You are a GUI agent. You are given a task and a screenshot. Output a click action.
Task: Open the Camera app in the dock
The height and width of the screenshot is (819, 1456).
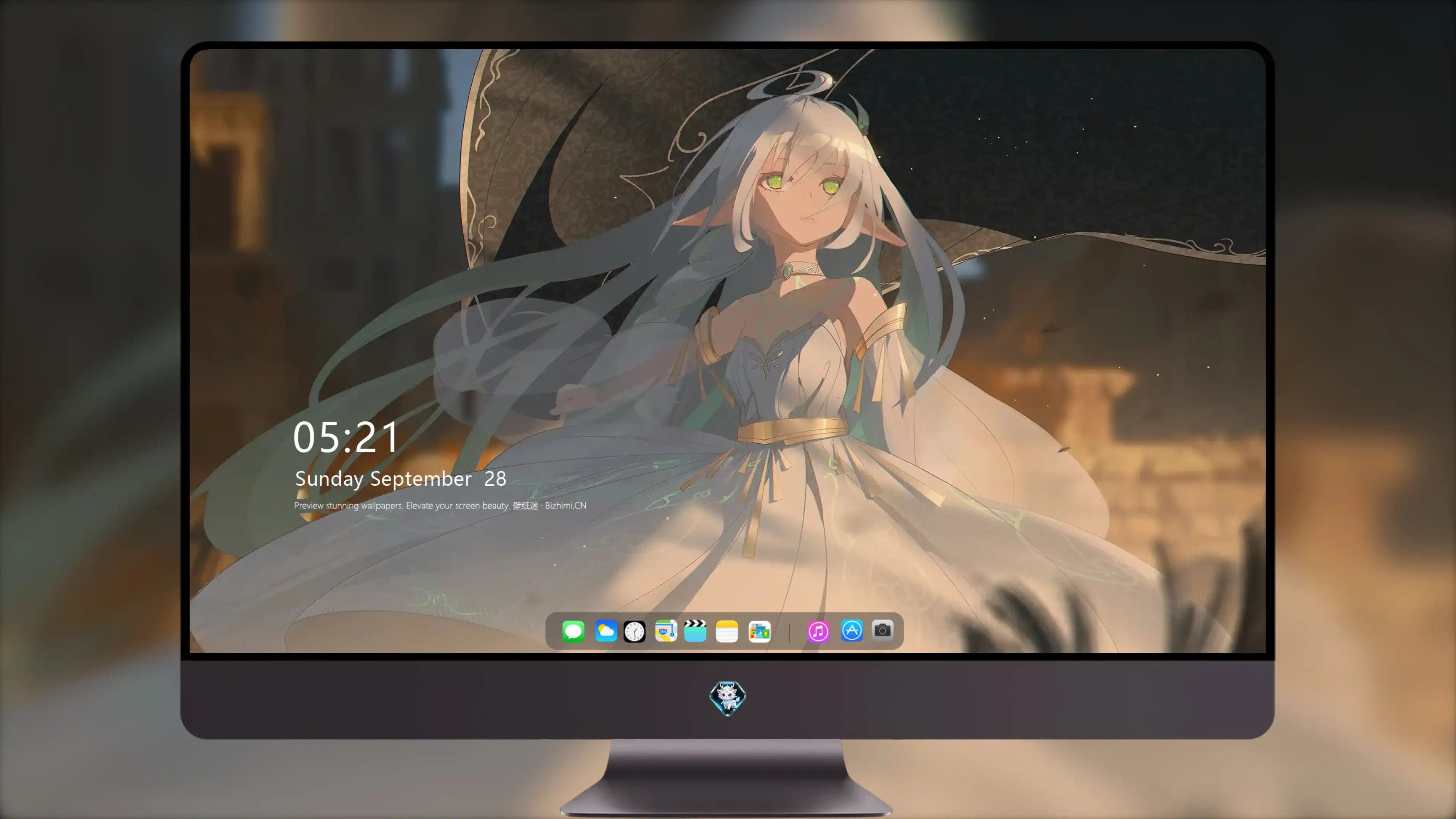pyautogui.click(x=882, y=630)
